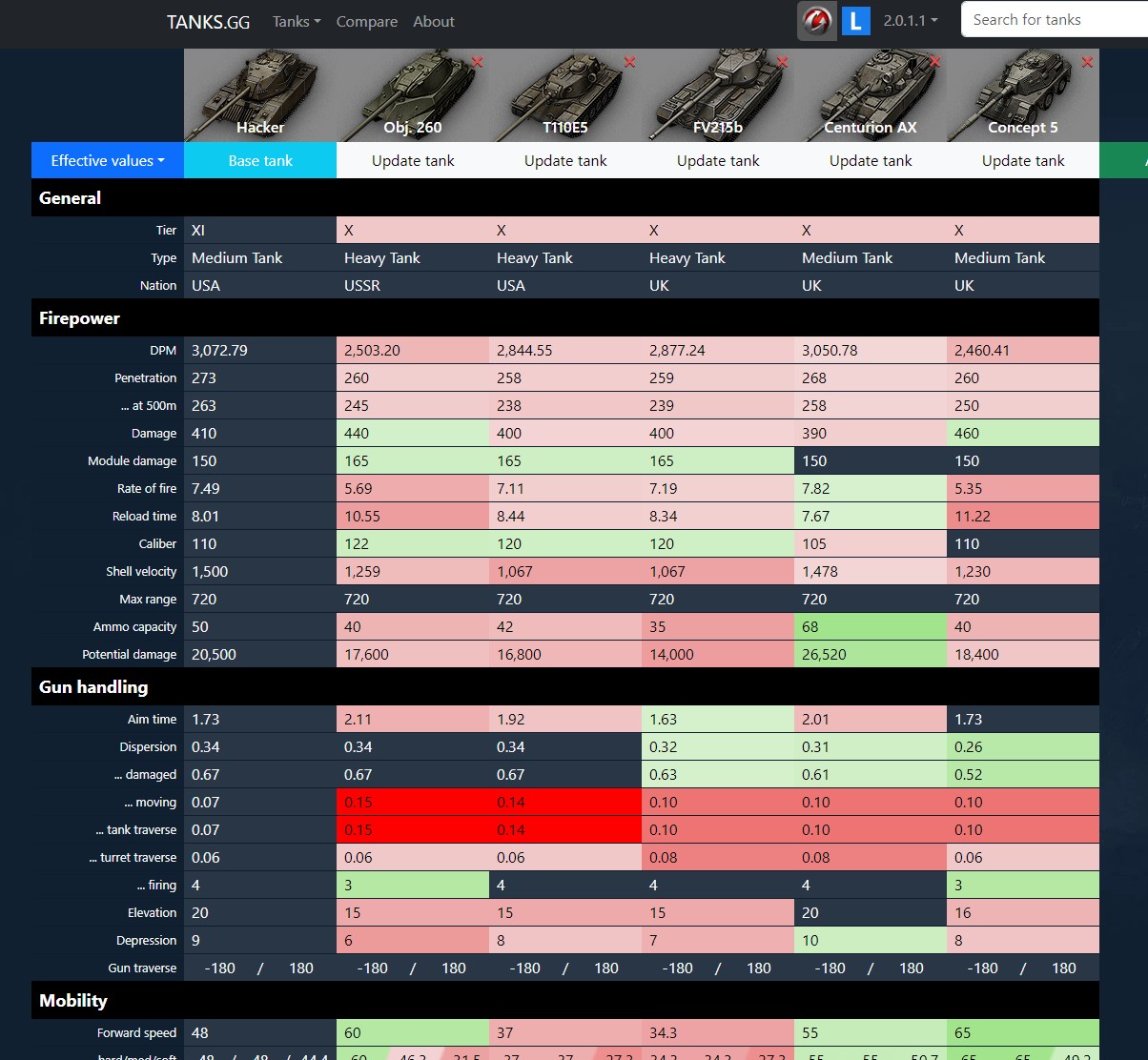Image resolution: width=1148 pixels, height=1060 pixels.
Task: Click Concept 5 reload time 11.22
Action: (1023, 516)
